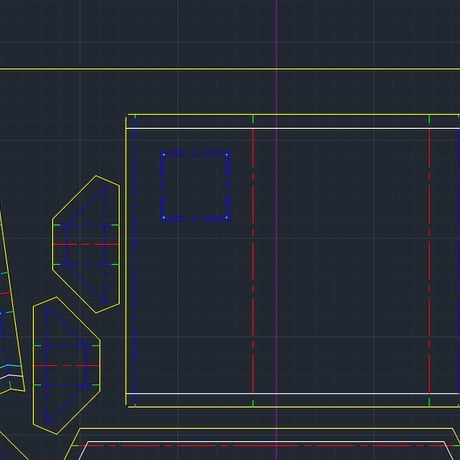The height and width of the screenshot is (460, 460).
Task: Select blue diagonal line in upper hexagon
Action: coord(86,204)
